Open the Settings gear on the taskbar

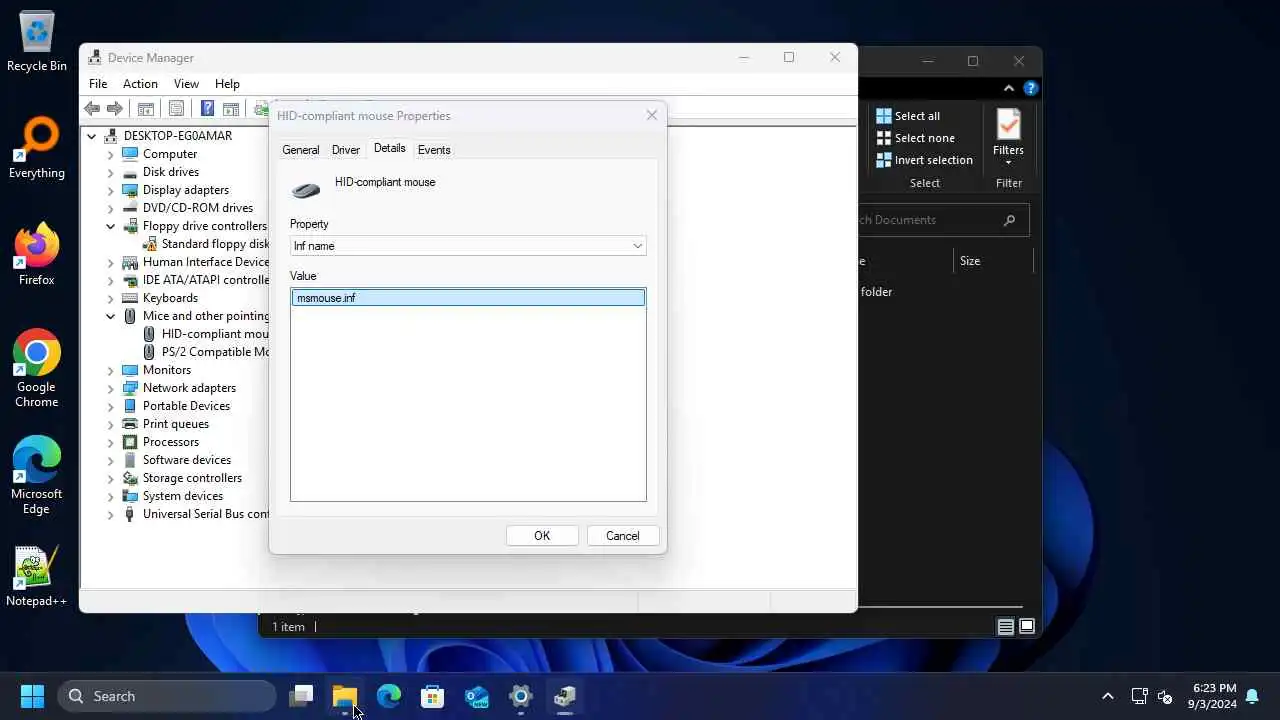[x=521, y=696]
